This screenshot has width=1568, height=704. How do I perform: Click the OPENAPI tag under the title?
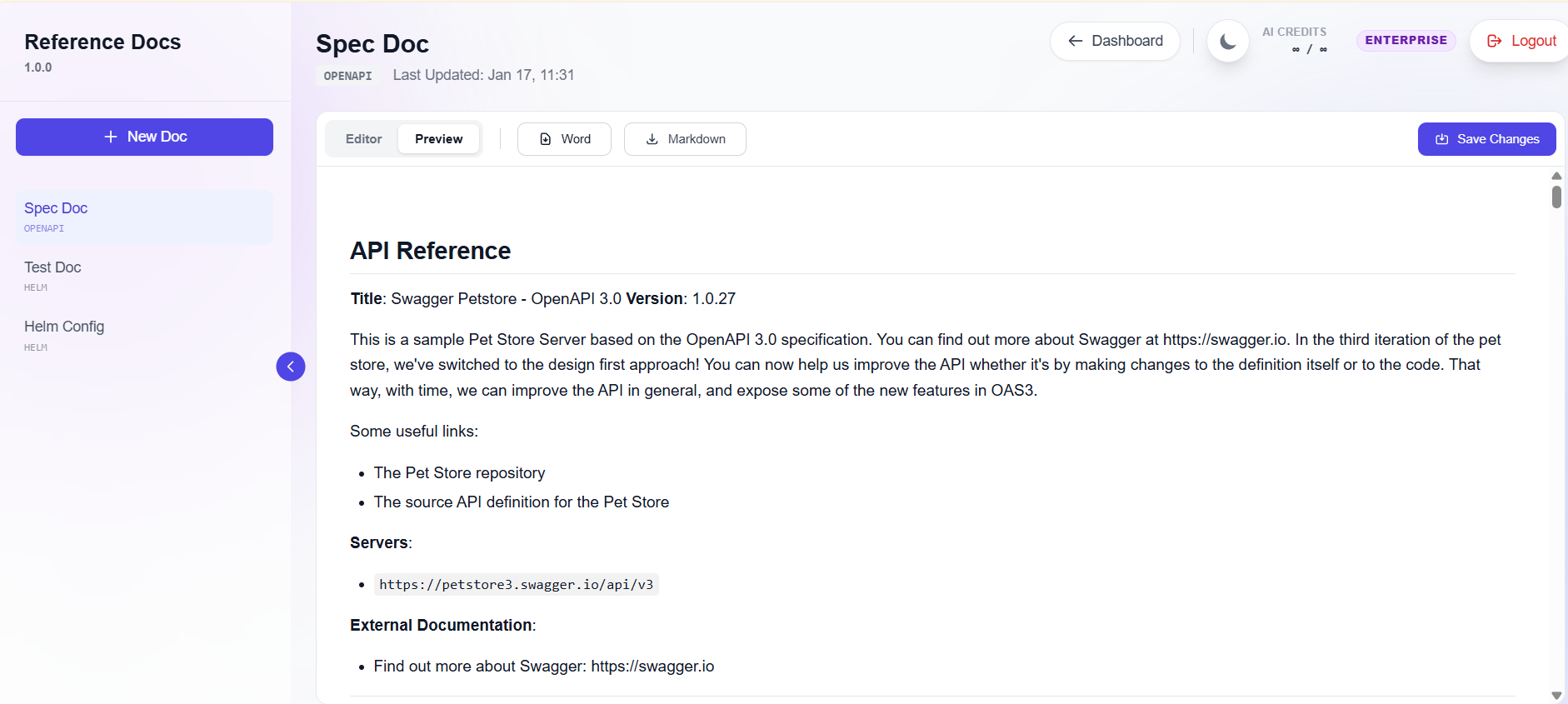[x=347, y=76]
